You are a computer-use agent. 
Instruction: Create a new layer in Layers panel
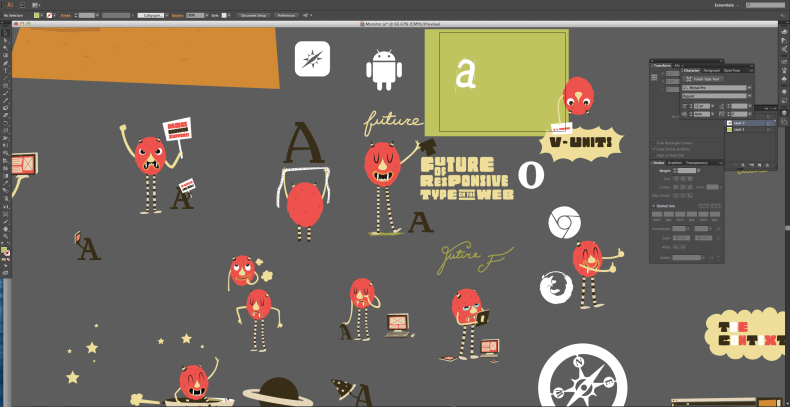pyautogui.click(x=759, y=165)
